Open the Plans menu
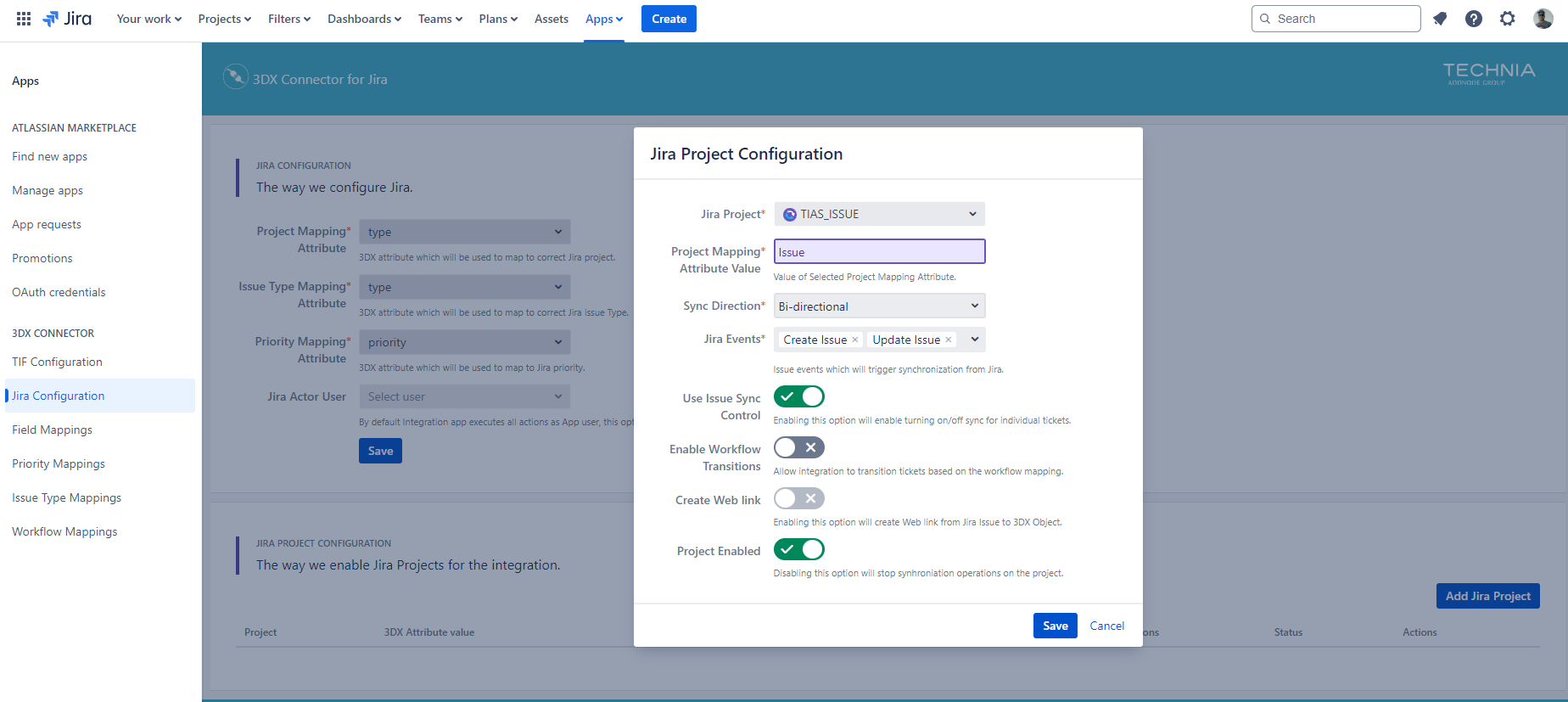The height and width of the screenshot is (702, 1568). [x=498, y=19]
